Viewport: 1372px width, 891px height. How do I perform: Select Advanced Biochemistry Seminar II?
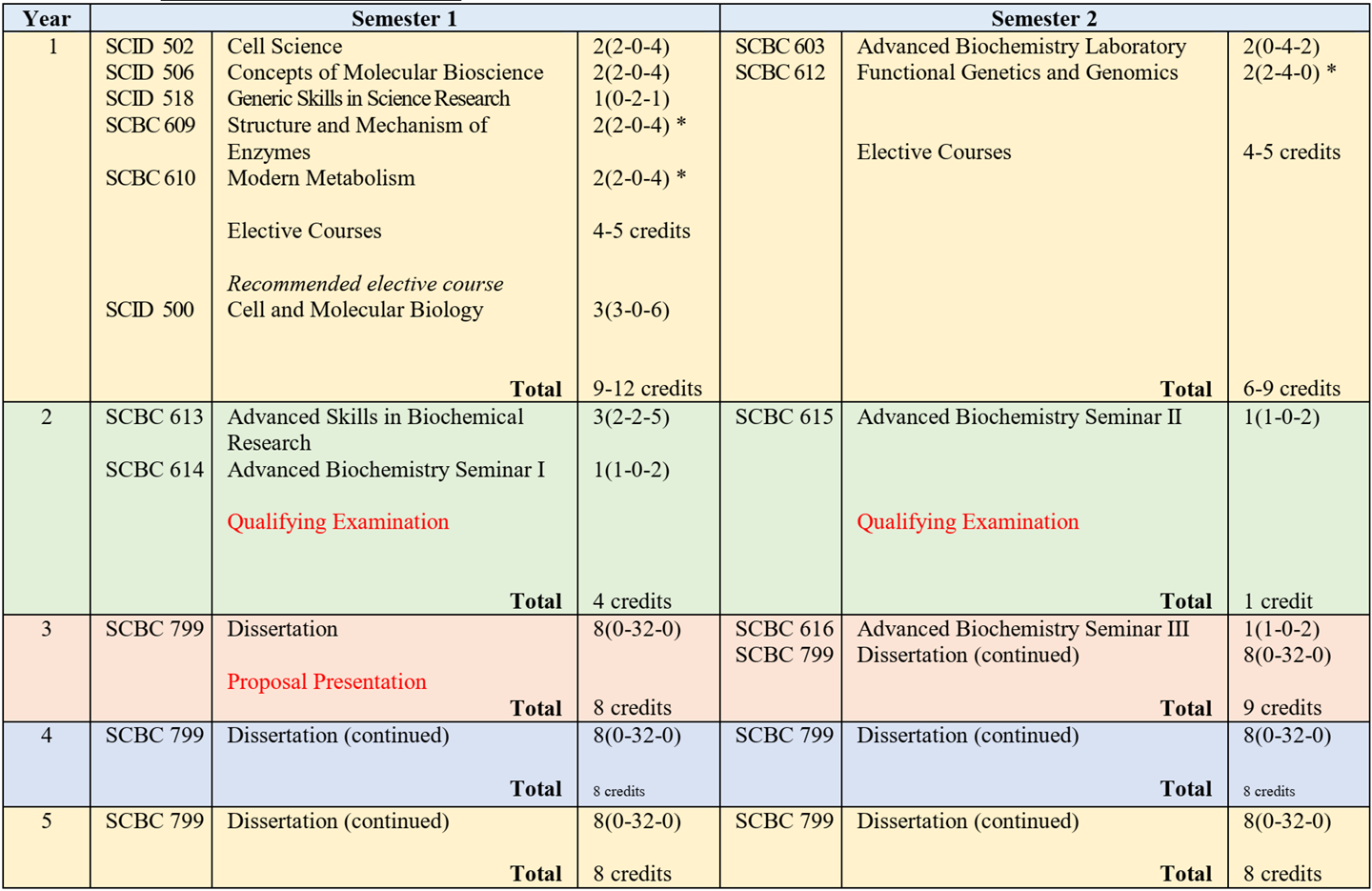(x=1019, y=417)
